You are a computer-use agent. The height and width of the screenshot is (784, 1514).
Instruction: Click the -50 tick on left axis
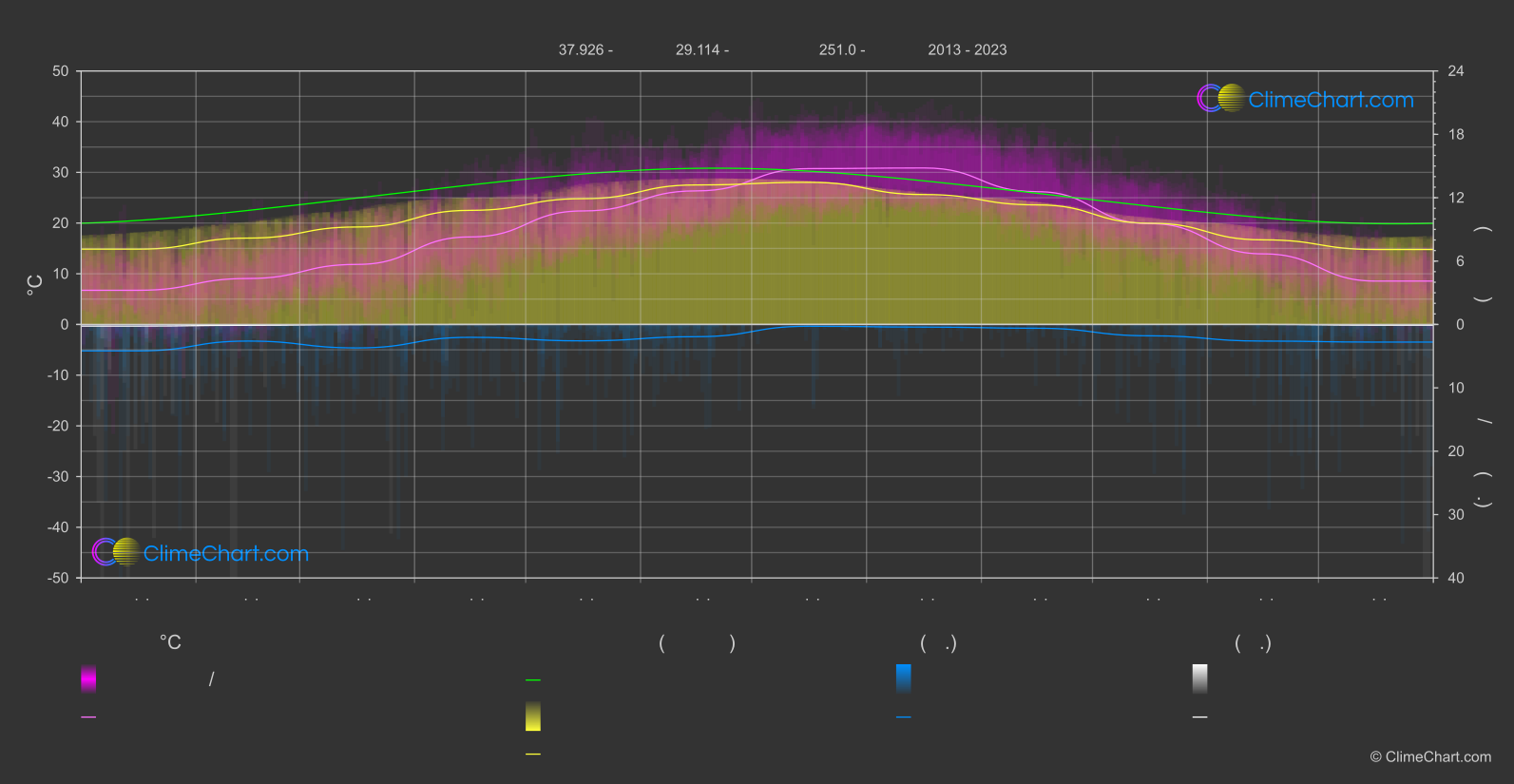coord(59,578)
